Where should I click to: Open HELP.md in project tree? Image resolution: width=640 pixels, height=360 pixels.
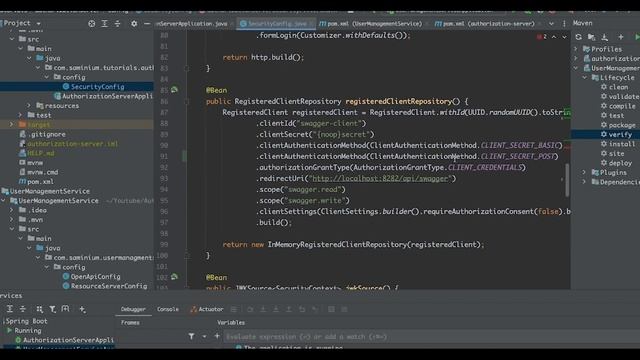[37, 153]
